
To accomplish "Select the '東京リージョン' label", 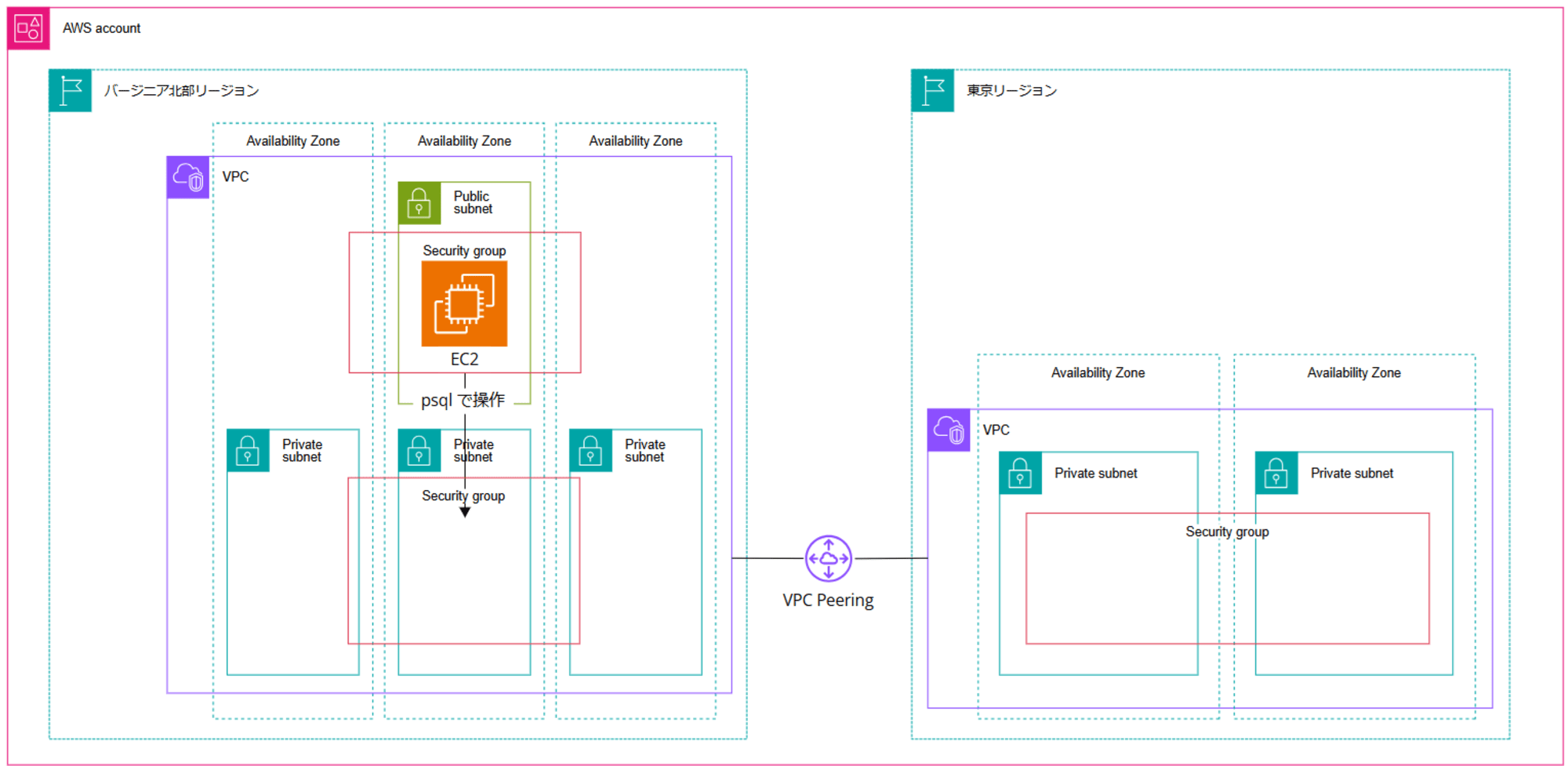I will point(1011,90).
